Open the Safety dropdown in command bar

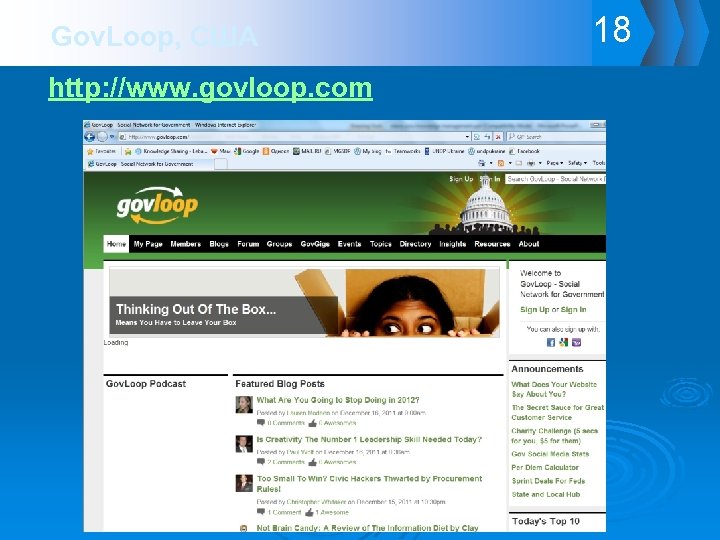tap(577, 163)
